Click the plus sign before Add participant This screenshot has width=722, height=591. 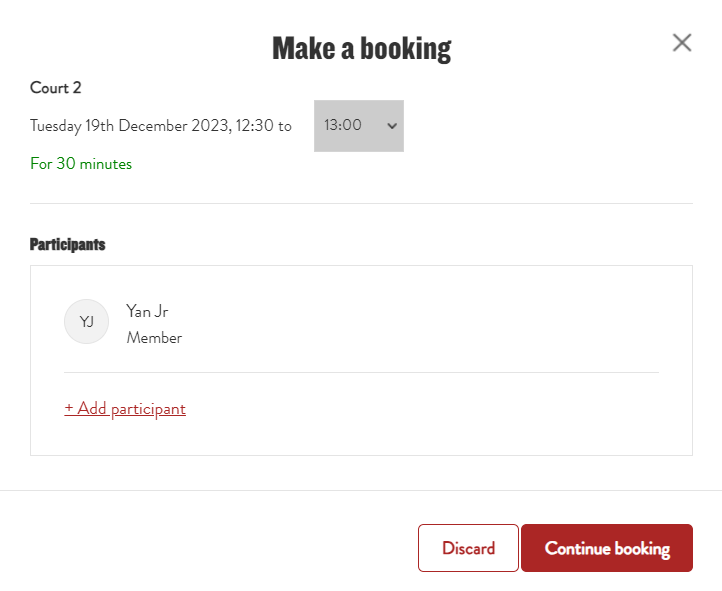[69, 408]
